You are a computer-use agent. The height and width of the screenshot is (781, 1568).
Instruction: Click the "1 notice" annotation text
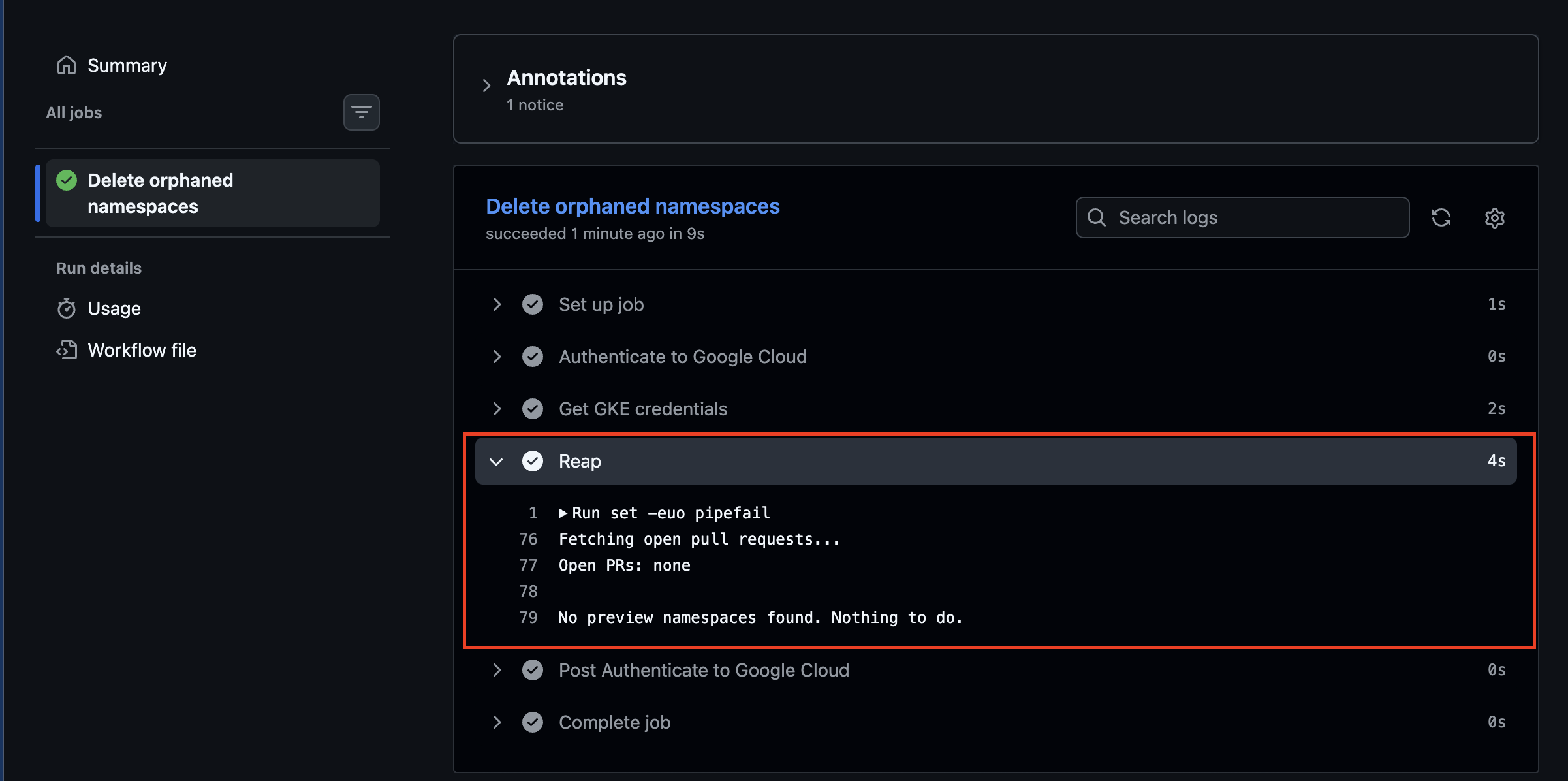(x=535, y=105)
